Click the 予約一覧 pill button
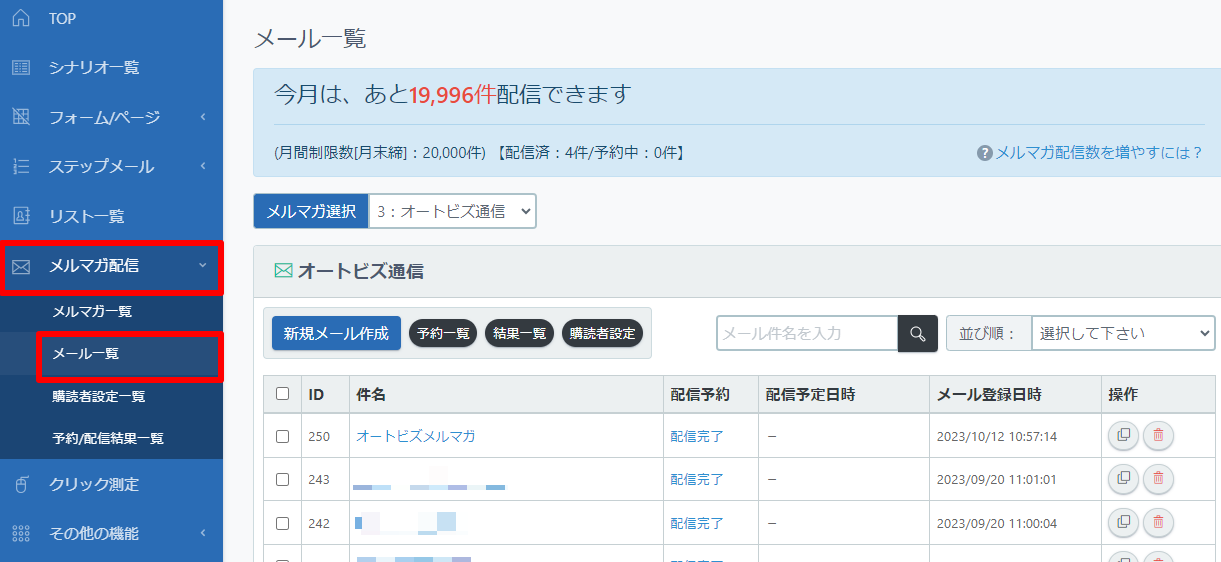Viewport: 1221px width, 562px height. coord(444,334)
